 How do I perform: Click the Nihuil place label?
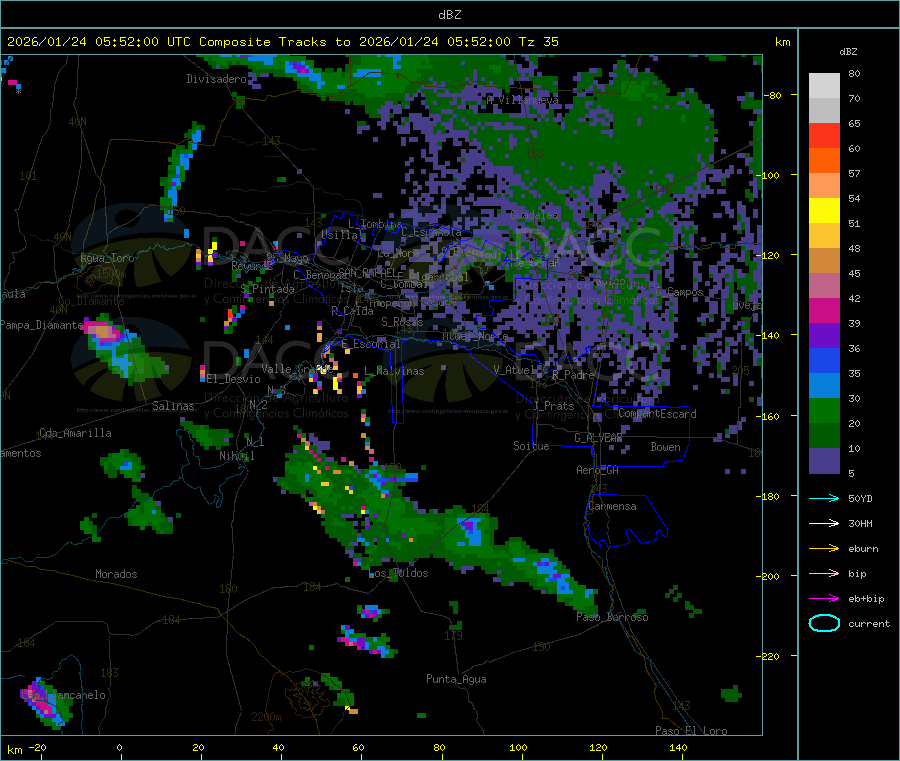click(x=236, y=456)
